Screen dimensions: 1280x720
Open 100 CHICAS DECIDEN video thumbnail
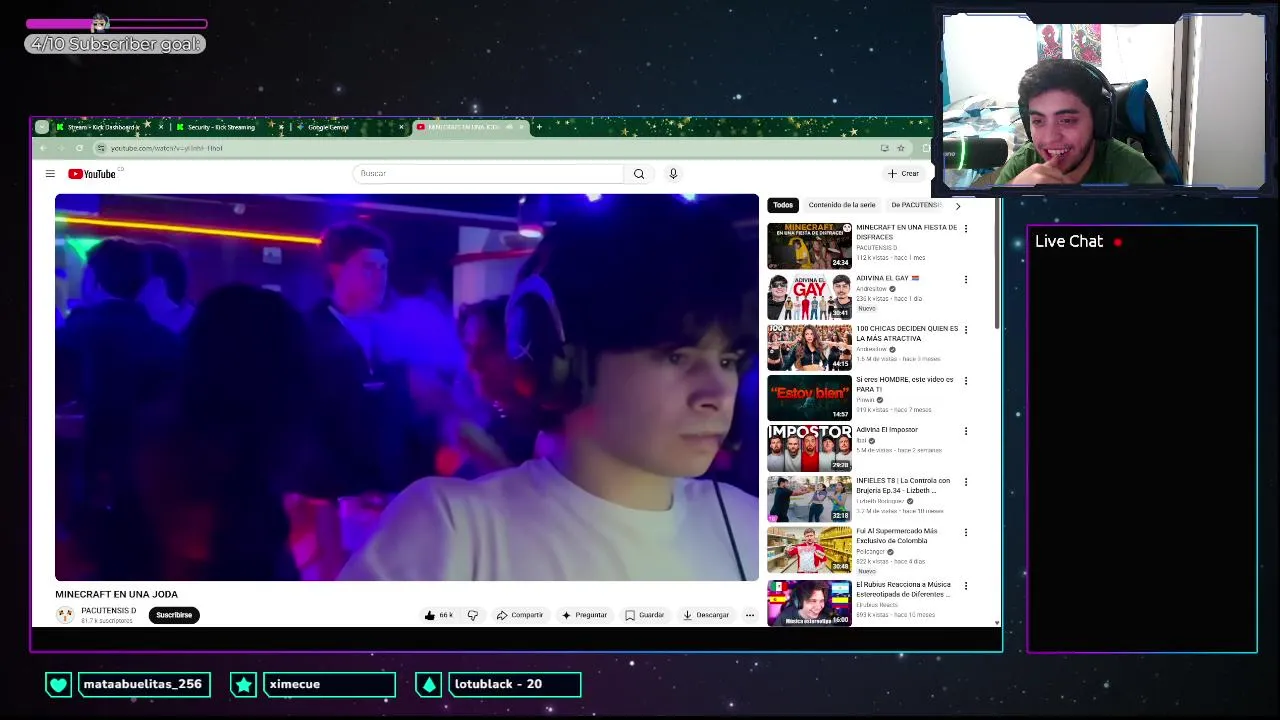(x=809, y=347)
